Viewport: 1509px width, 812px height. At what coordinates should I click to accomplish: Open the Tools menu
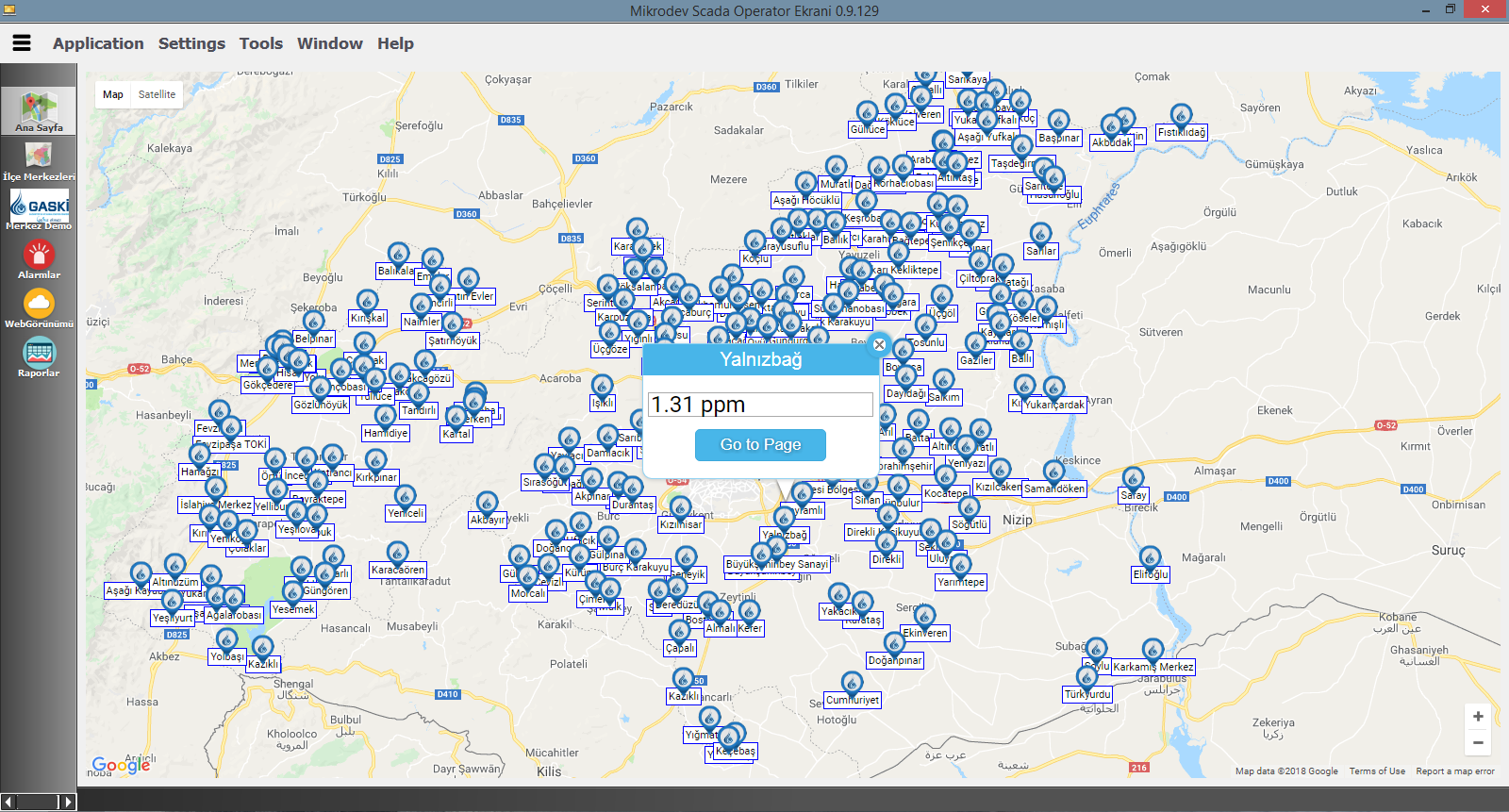[x=261, y=43]
